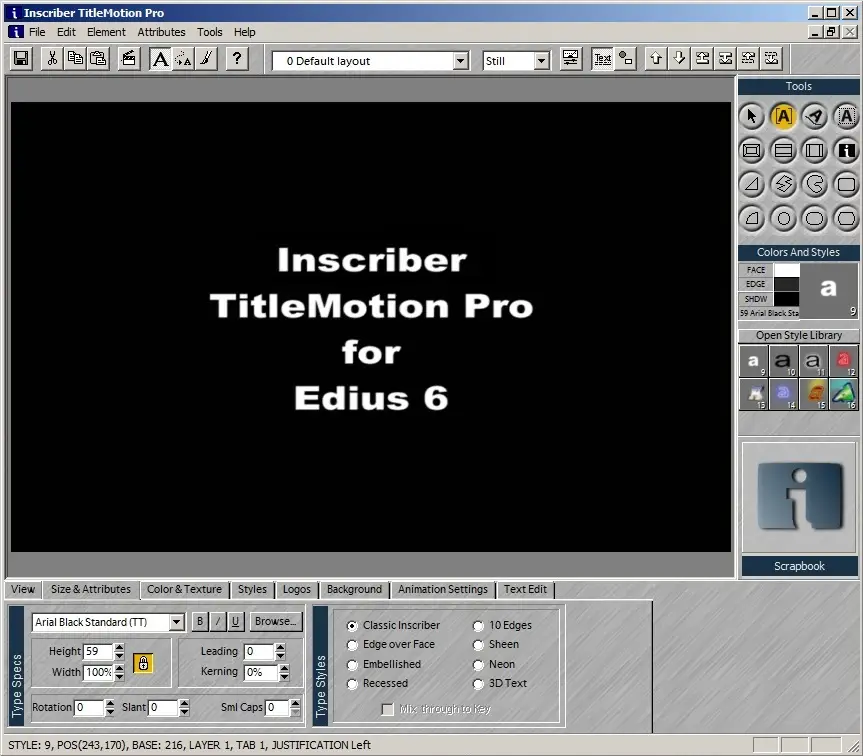Select the 10 Edges type style
This screenshot has width=863, height=756.
(x=478, y=626)
